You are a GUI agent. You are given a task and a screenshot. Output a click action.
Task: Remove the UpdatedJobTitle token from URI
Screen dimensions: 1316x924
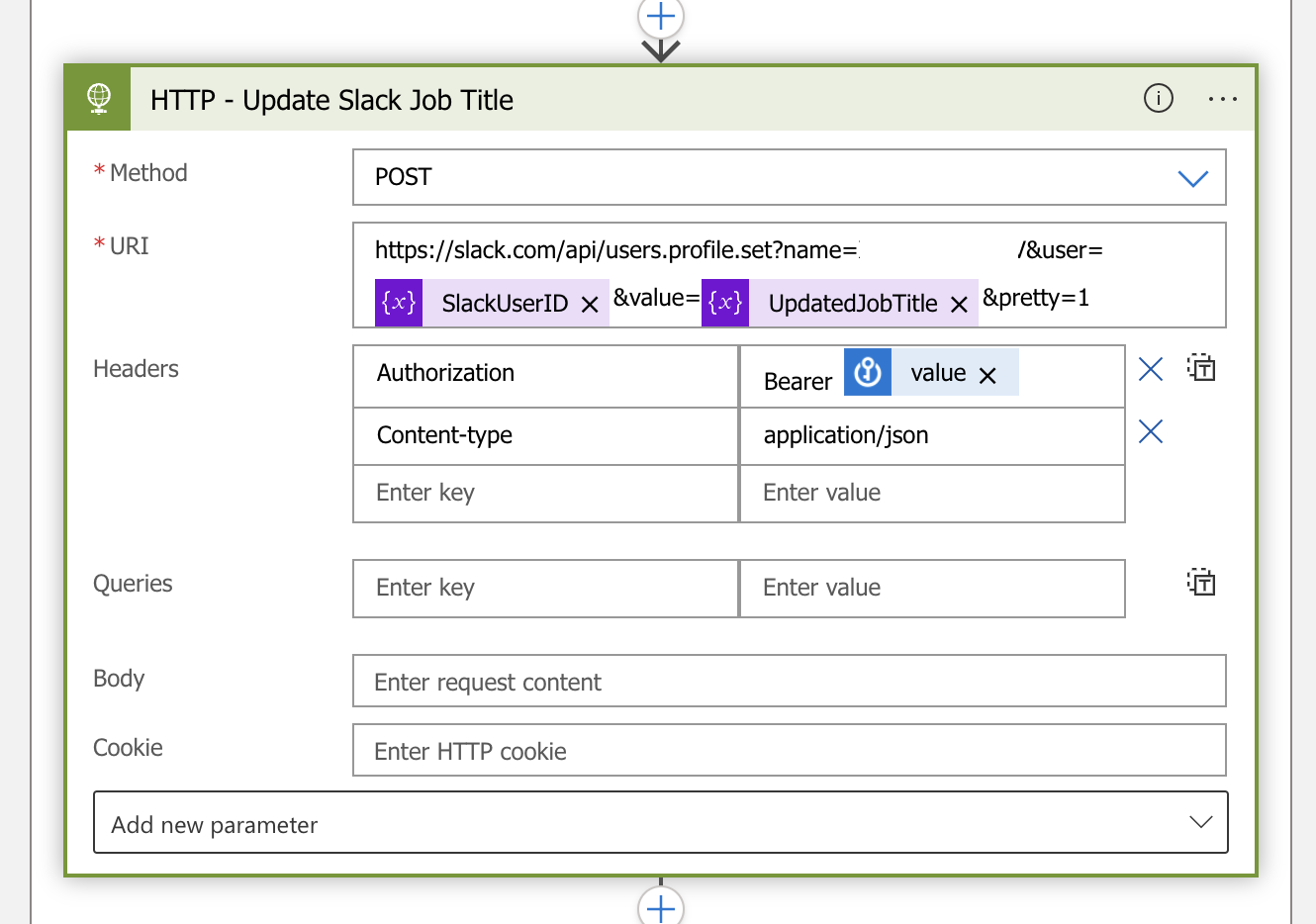click(x=959, y=305)
